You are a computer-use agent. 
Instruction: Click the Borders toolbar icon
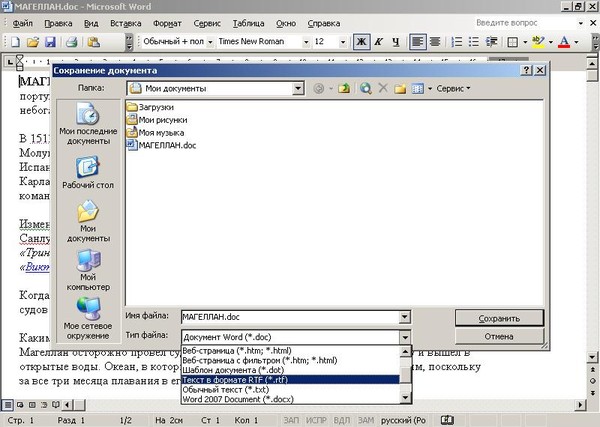click(x=512, y=42)
